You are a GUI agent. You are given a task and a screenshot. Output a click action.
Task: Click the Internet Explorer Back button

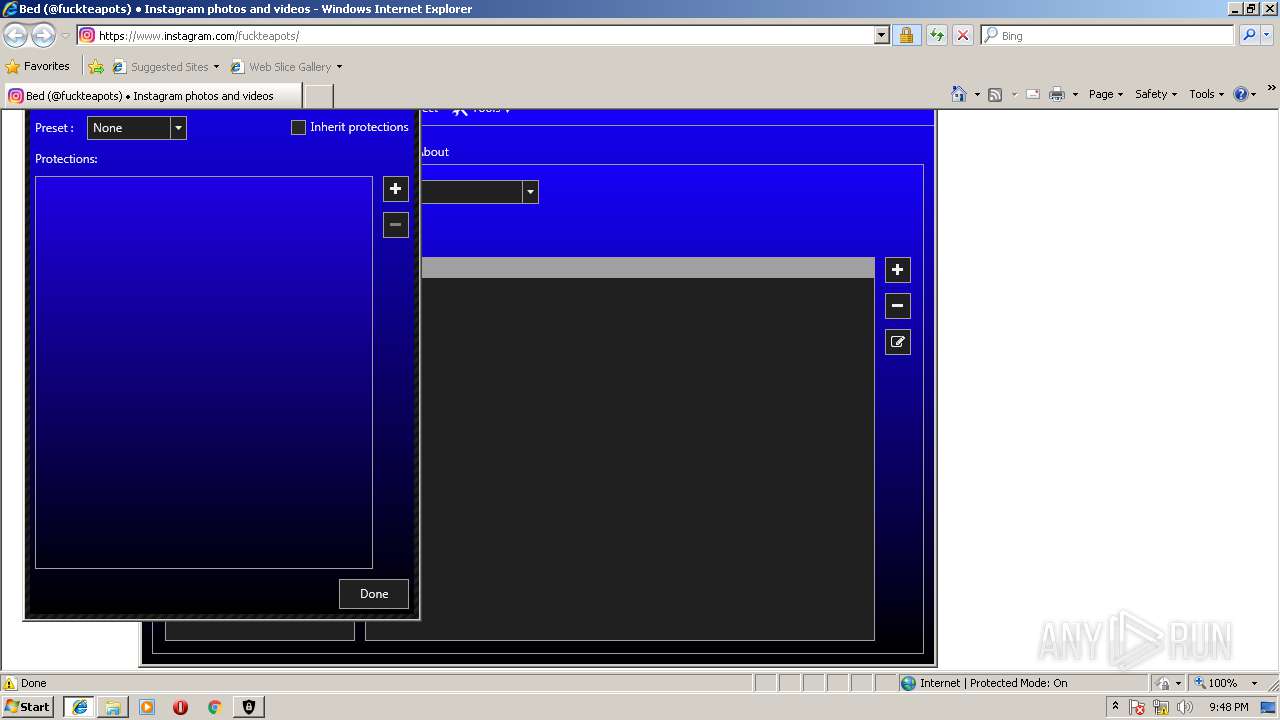click(x=16, y=35)
